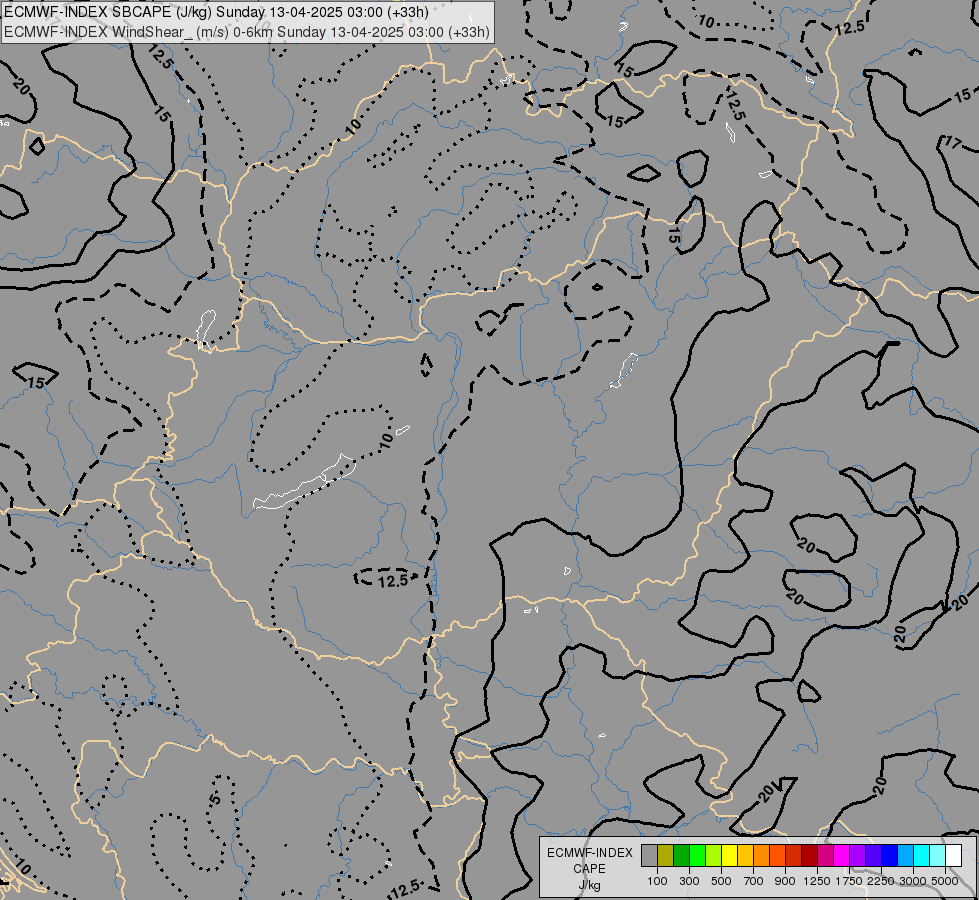Click the legend label '5000'
This screenshot has height=900, width=979.
coord(945,881)
